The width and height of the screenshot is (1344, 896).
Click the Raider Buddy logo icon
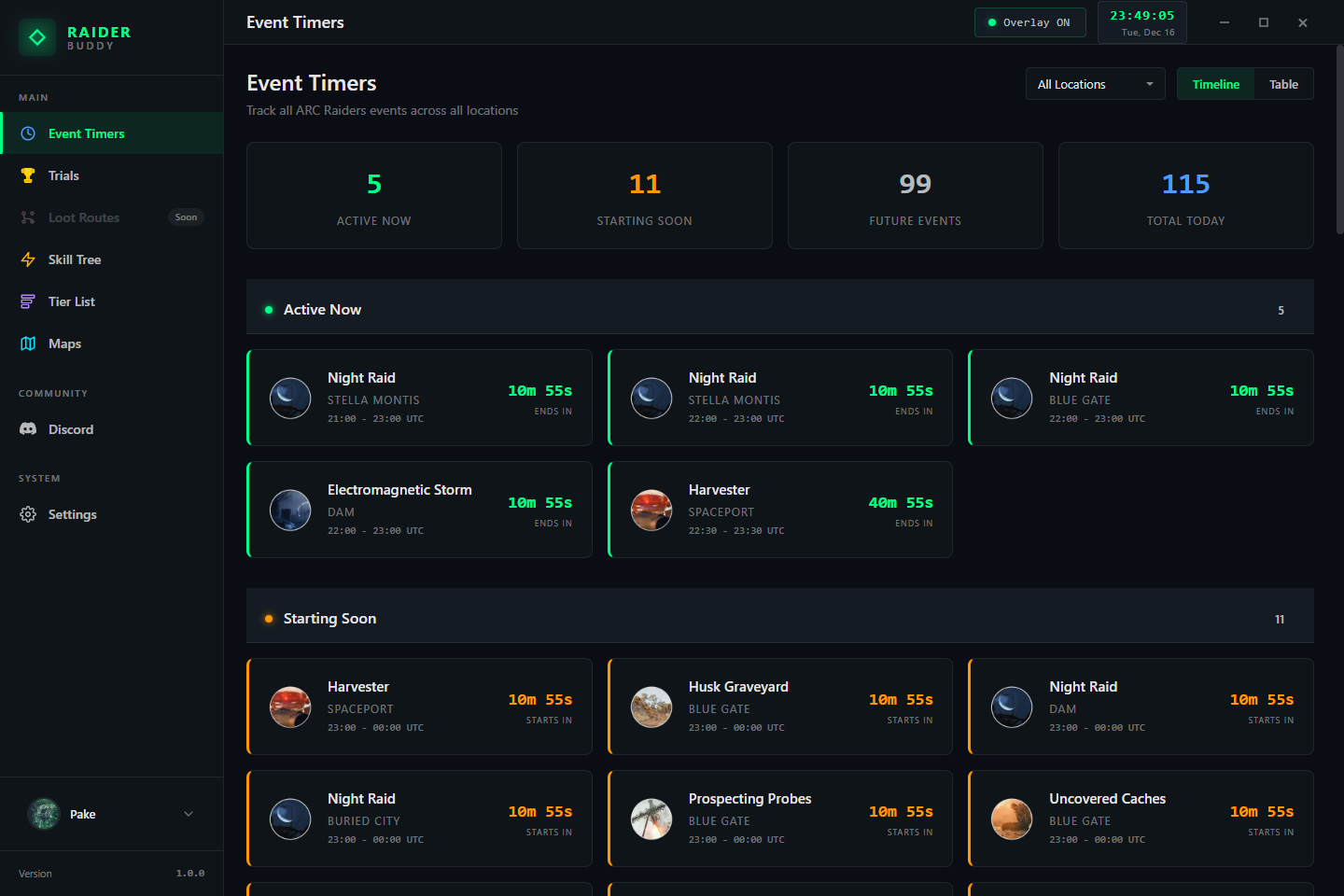pos(37,37)
